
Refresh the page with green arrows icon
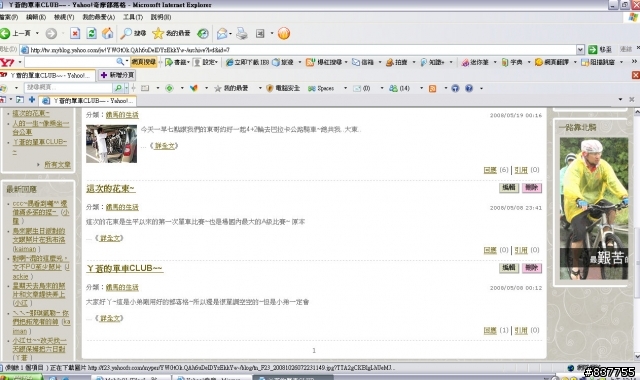91,33
